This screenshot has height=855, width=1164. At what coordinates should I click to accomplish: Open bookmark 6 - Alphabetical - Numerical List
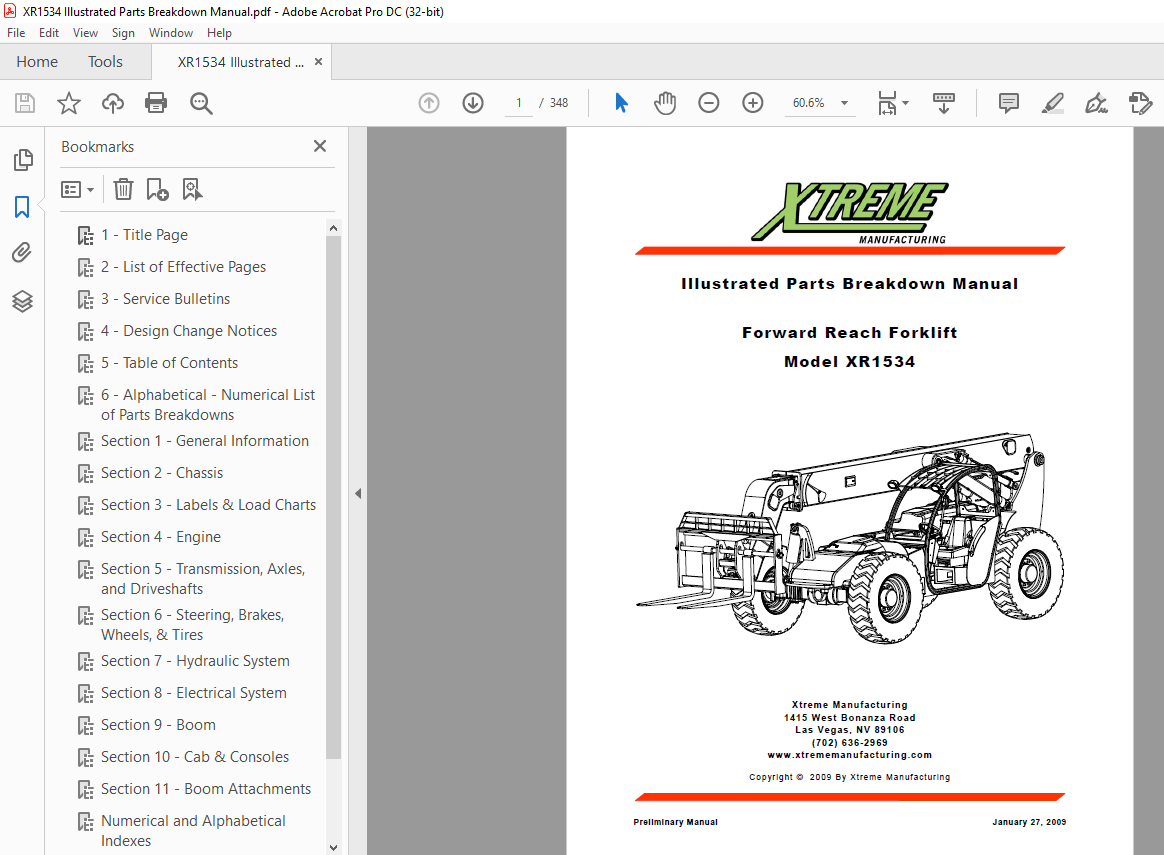coord(208,404)
